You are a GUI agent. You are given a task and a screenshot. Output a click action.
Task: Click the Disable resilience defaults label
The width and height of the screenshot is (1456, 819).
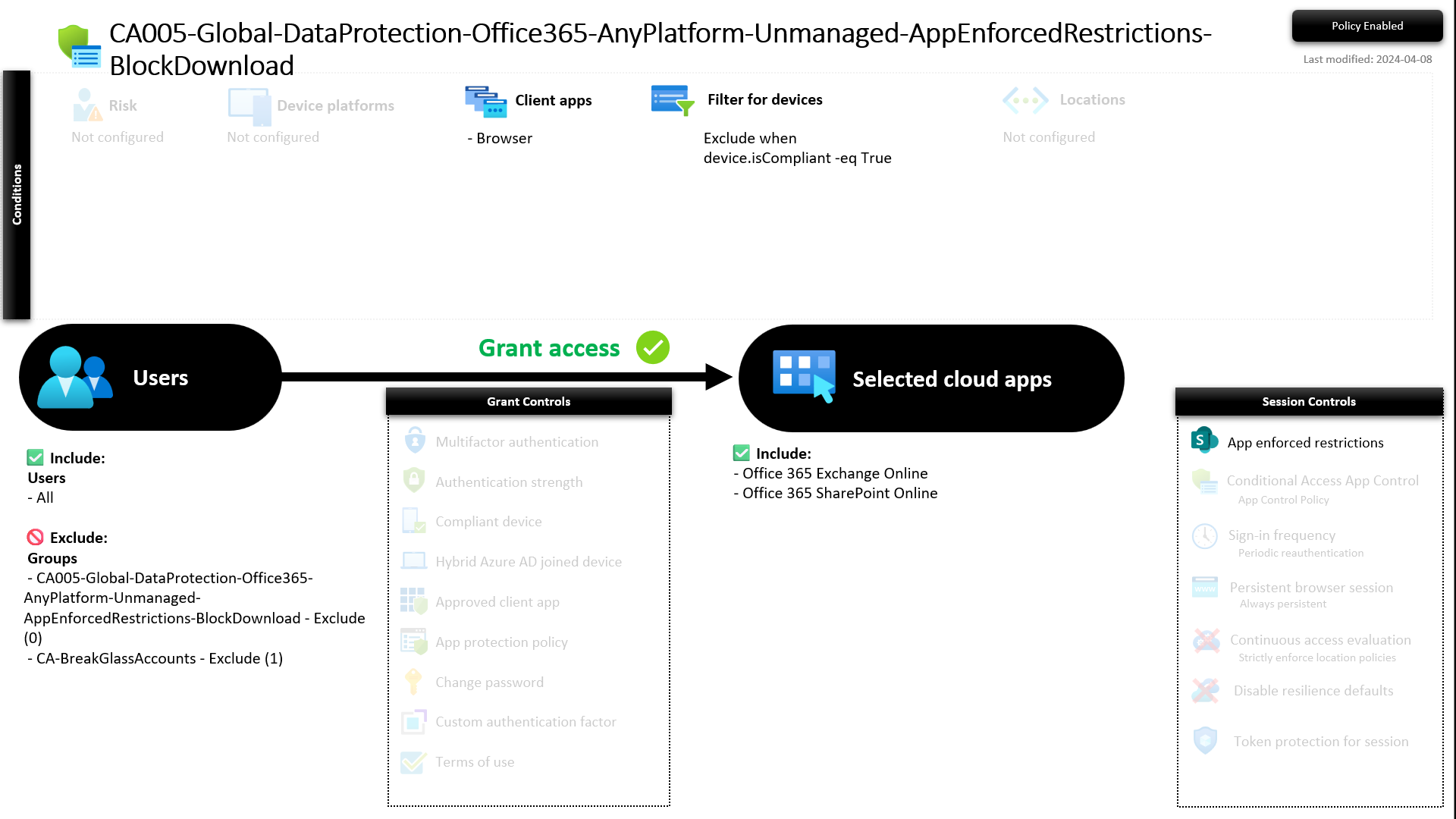click(x=1313, y=690)
